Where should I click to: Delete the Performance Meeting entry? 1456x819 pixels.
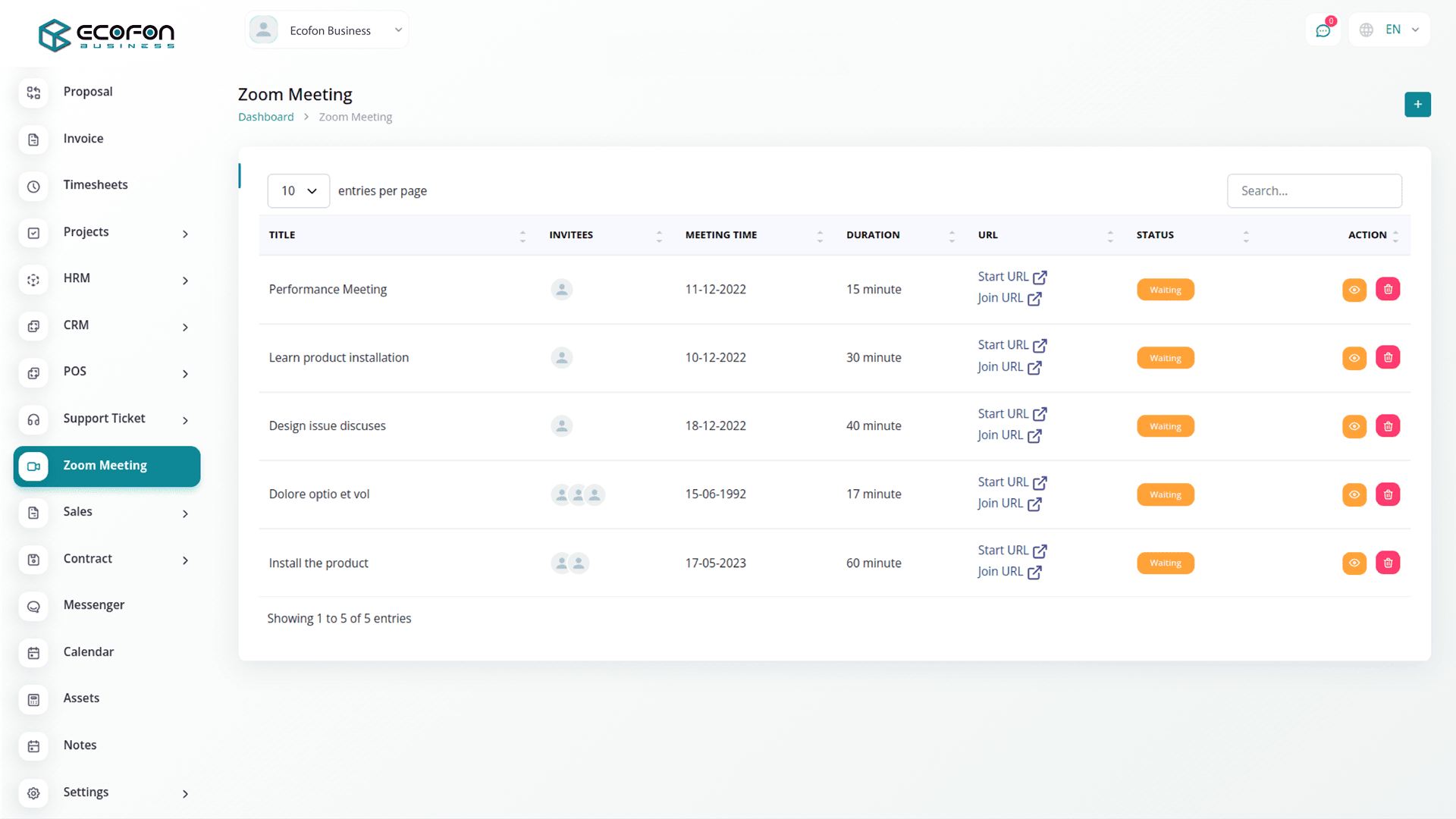1388,289
